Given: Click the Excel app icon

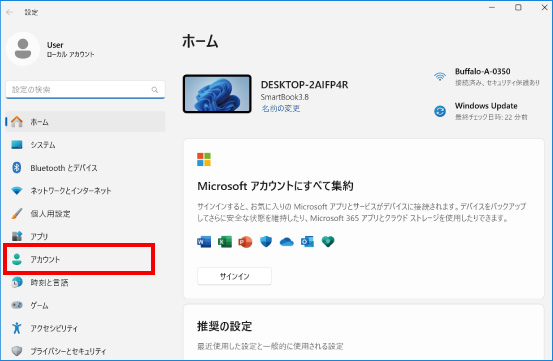Looking at the screenshot, I should (225, 242).
